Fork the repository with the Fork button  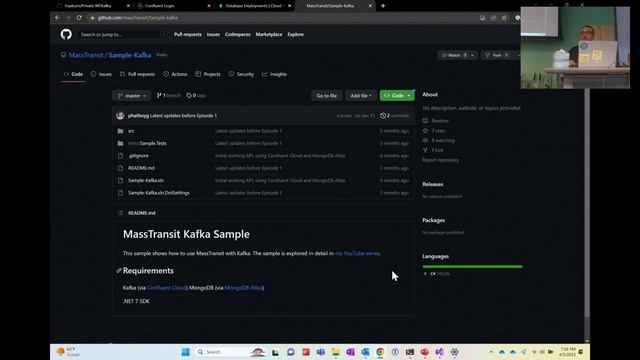point(497,55)
